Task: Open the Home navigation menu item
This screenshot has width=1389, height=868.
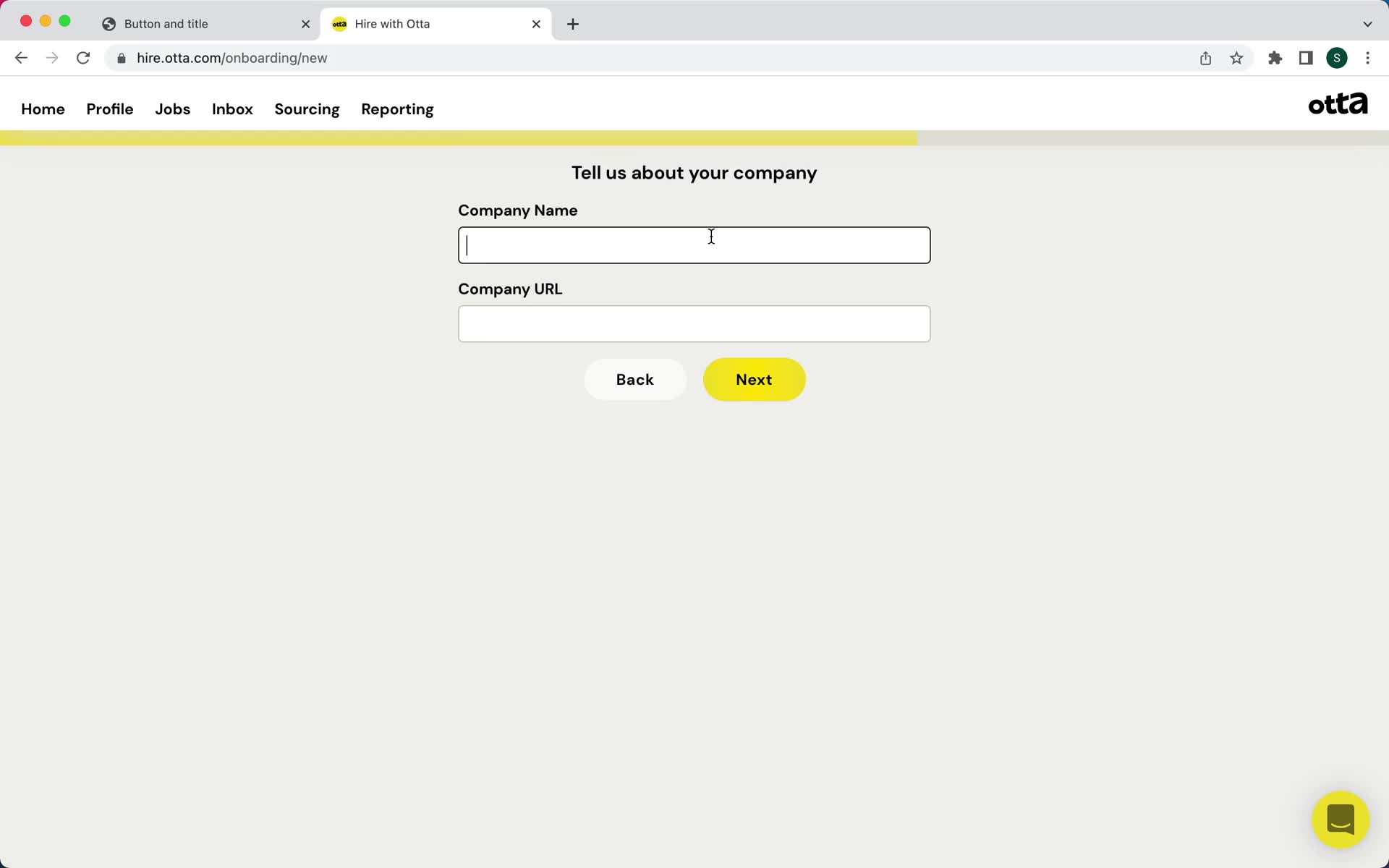Action: point(43,109)
